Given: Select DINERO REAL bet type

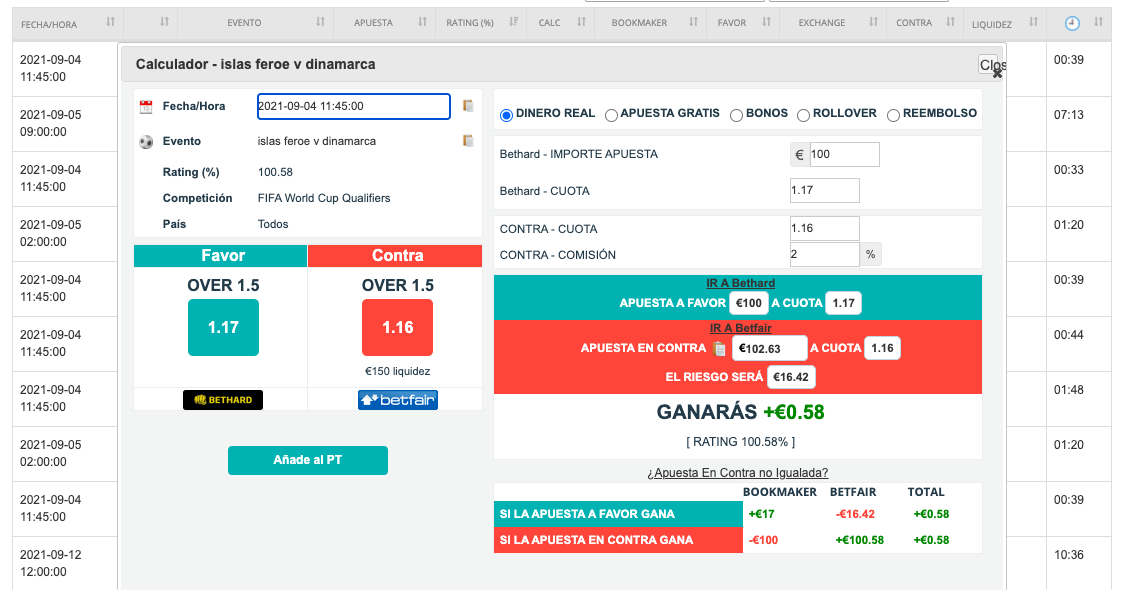Looking at the screenshot, I should [x=506, y=115].
